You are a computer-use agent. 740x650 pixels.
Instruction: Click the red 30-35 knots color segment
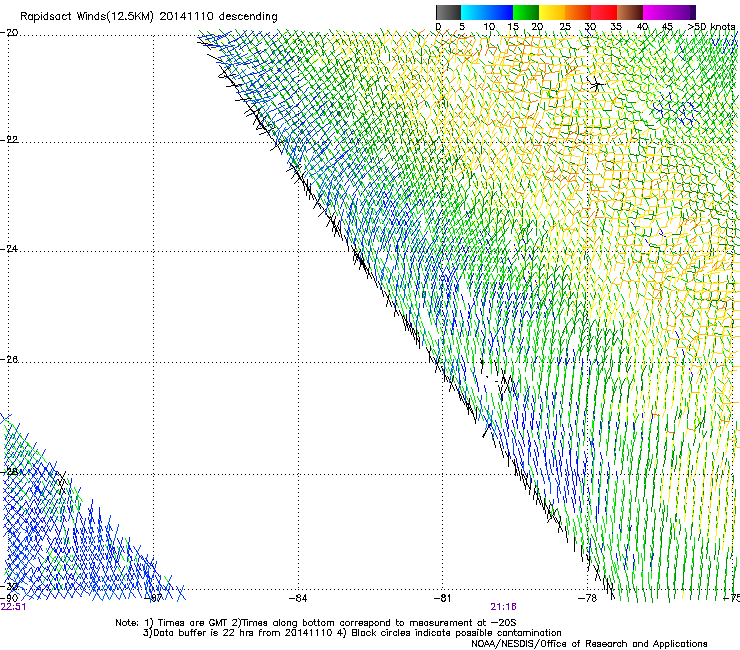604,12
